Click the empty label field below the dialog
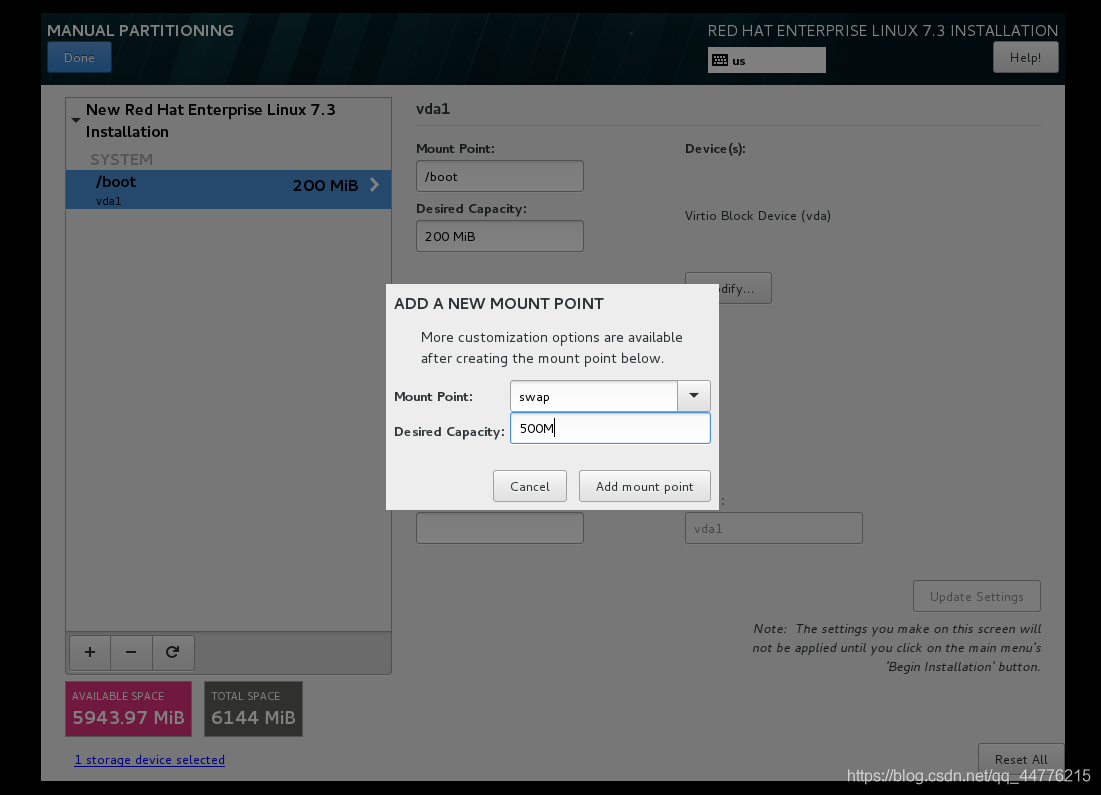The image size is (1101, 795). click(x=500, y=528)
